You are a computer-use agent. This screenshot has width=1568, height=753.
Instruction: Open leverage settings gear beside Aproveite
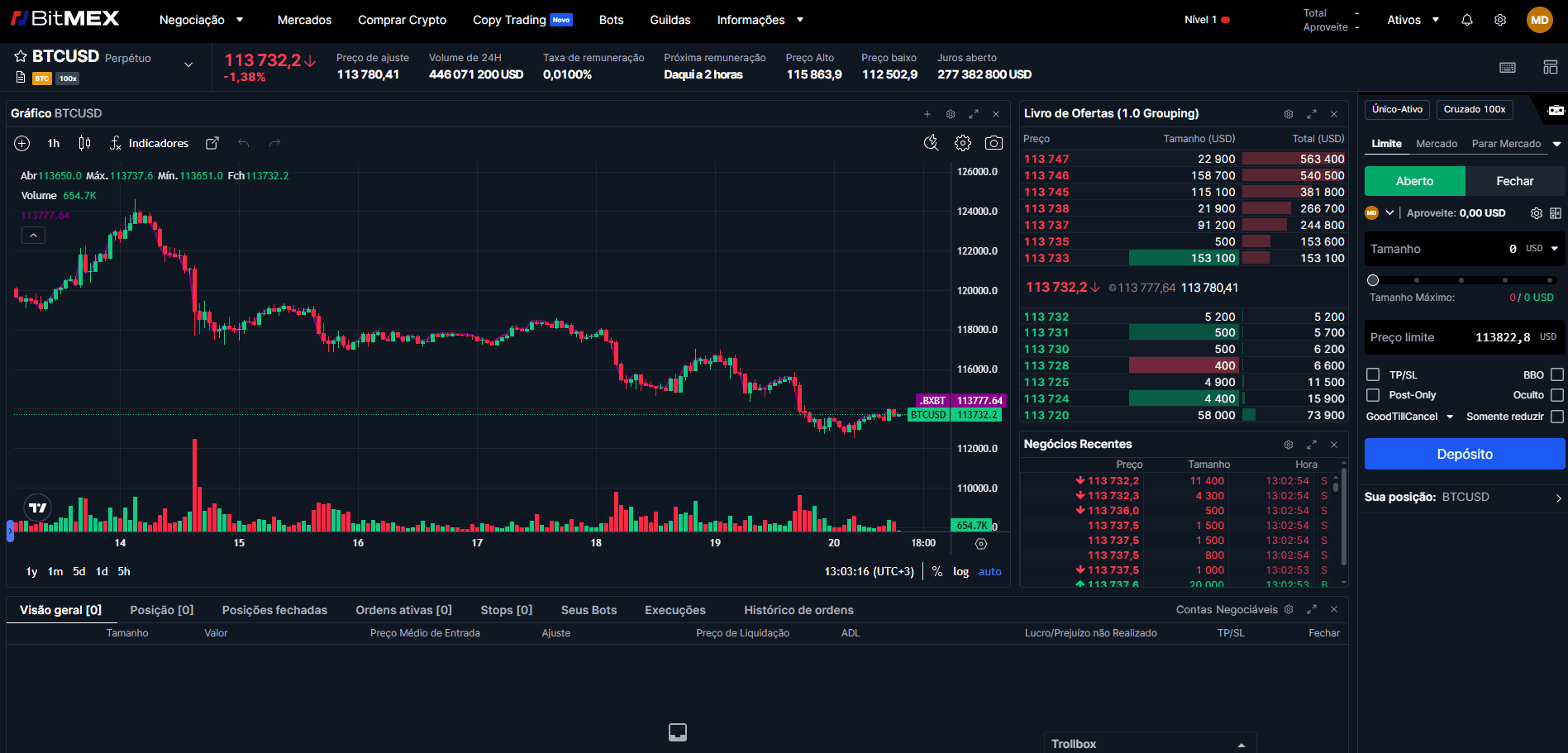coord(1537,213)
